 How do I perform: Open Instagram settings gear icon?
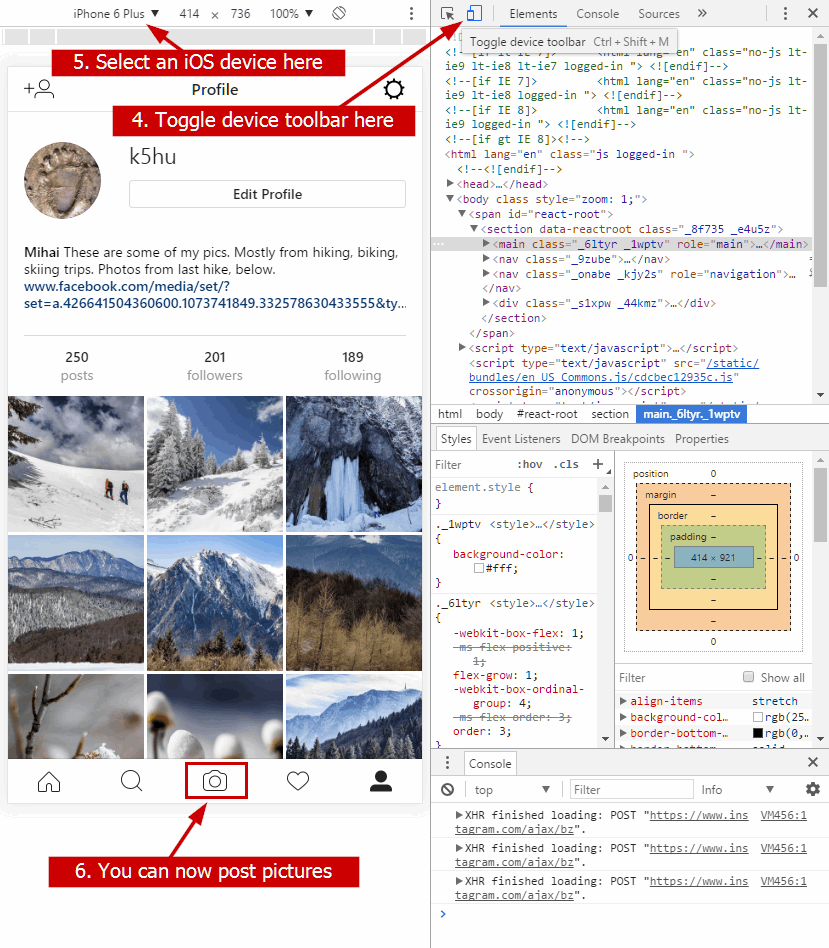coord(394,89)
